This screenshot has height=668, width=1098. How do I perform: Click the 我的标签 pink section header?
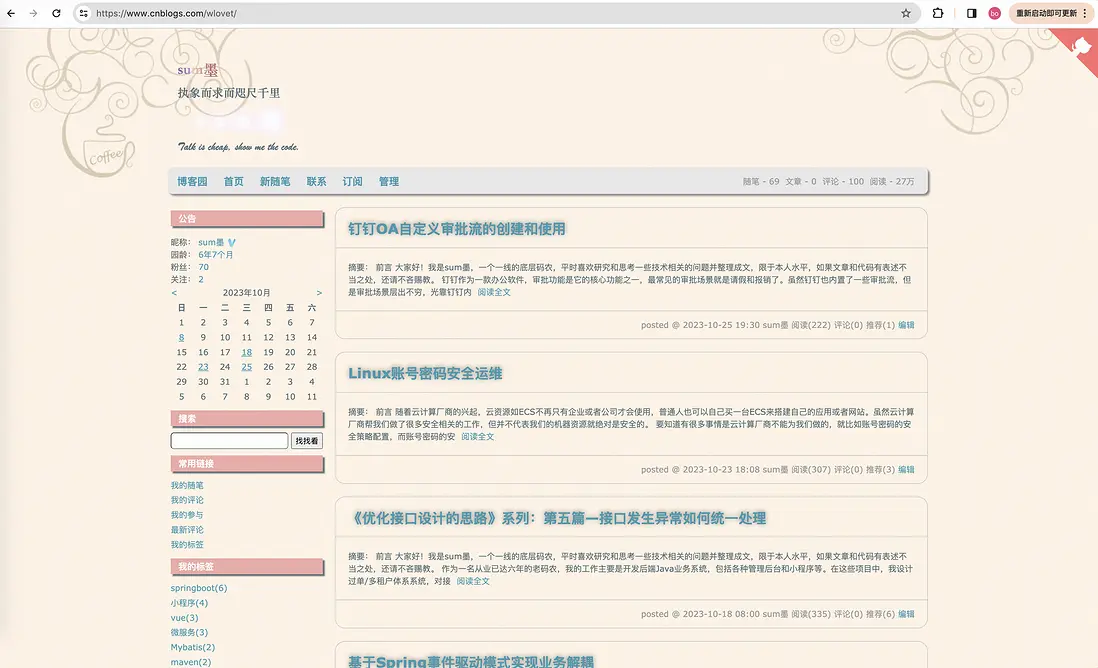247,566
